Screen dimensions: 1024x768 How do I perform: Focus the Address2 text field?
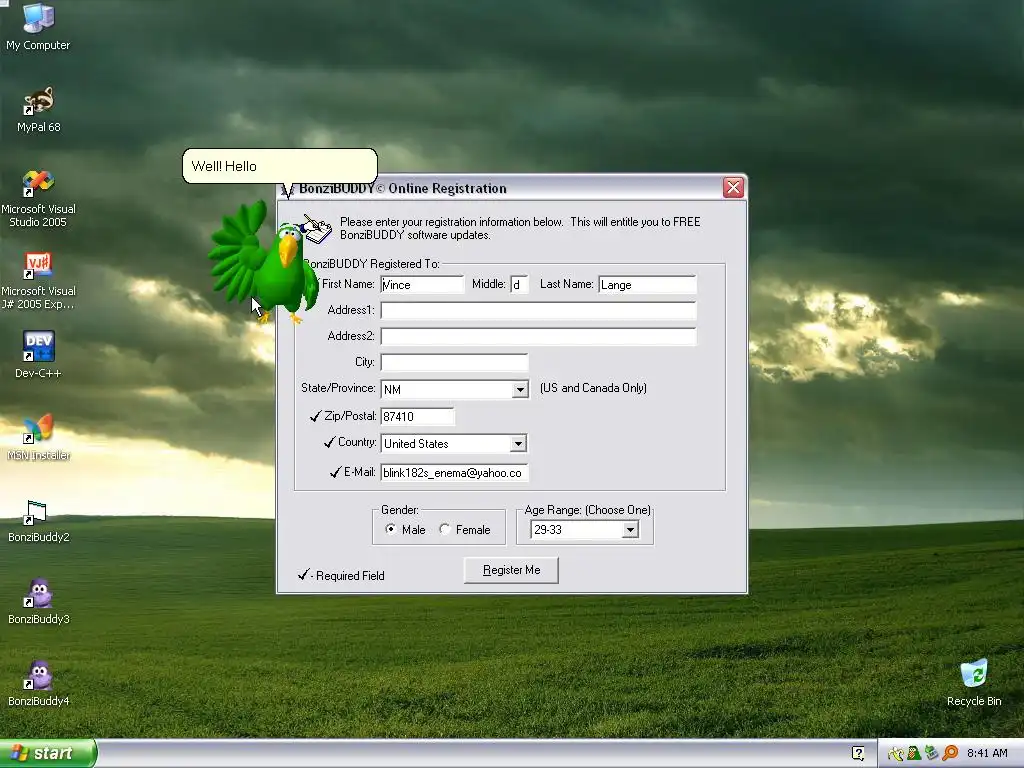(x=538, y=336)
